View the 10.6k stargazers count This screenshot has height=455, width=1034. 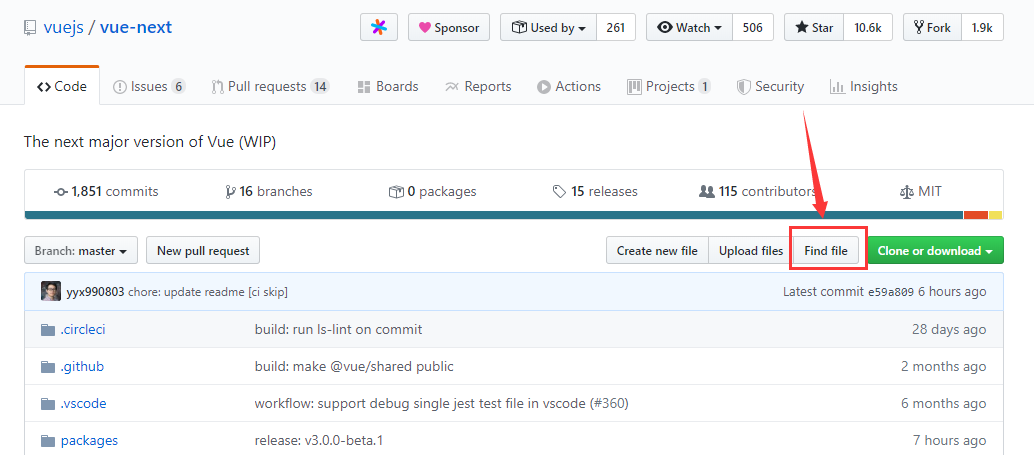point(868,28)
